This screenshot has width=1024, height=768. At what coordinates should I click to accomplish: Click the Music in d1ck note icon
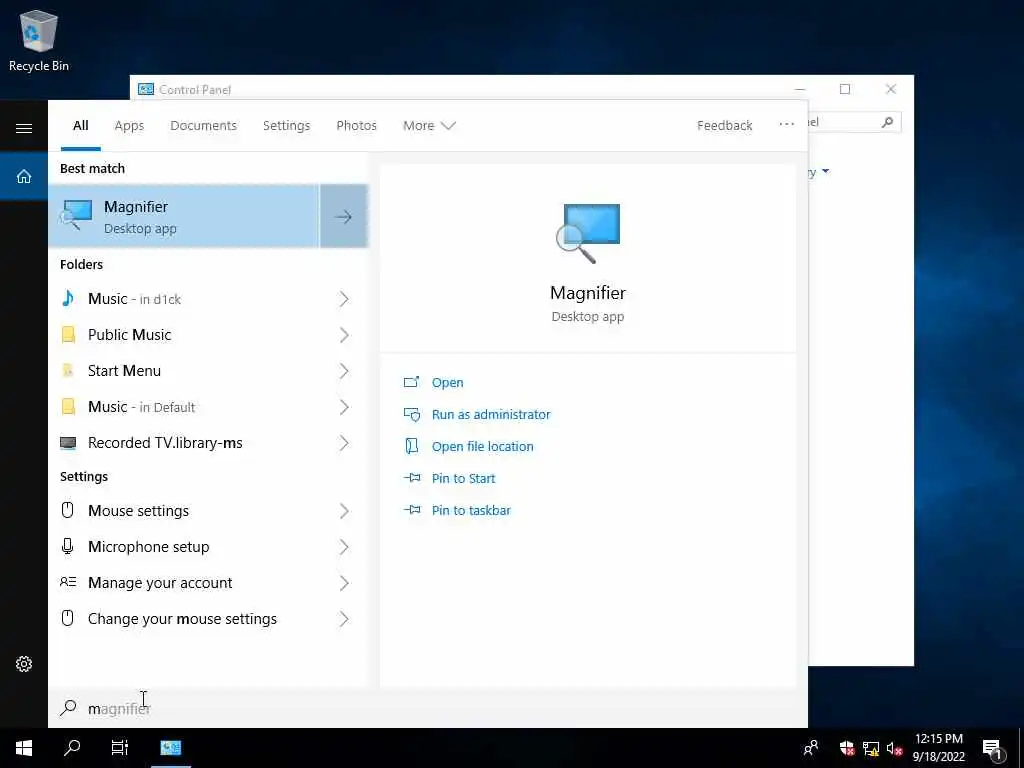[68, 298]
